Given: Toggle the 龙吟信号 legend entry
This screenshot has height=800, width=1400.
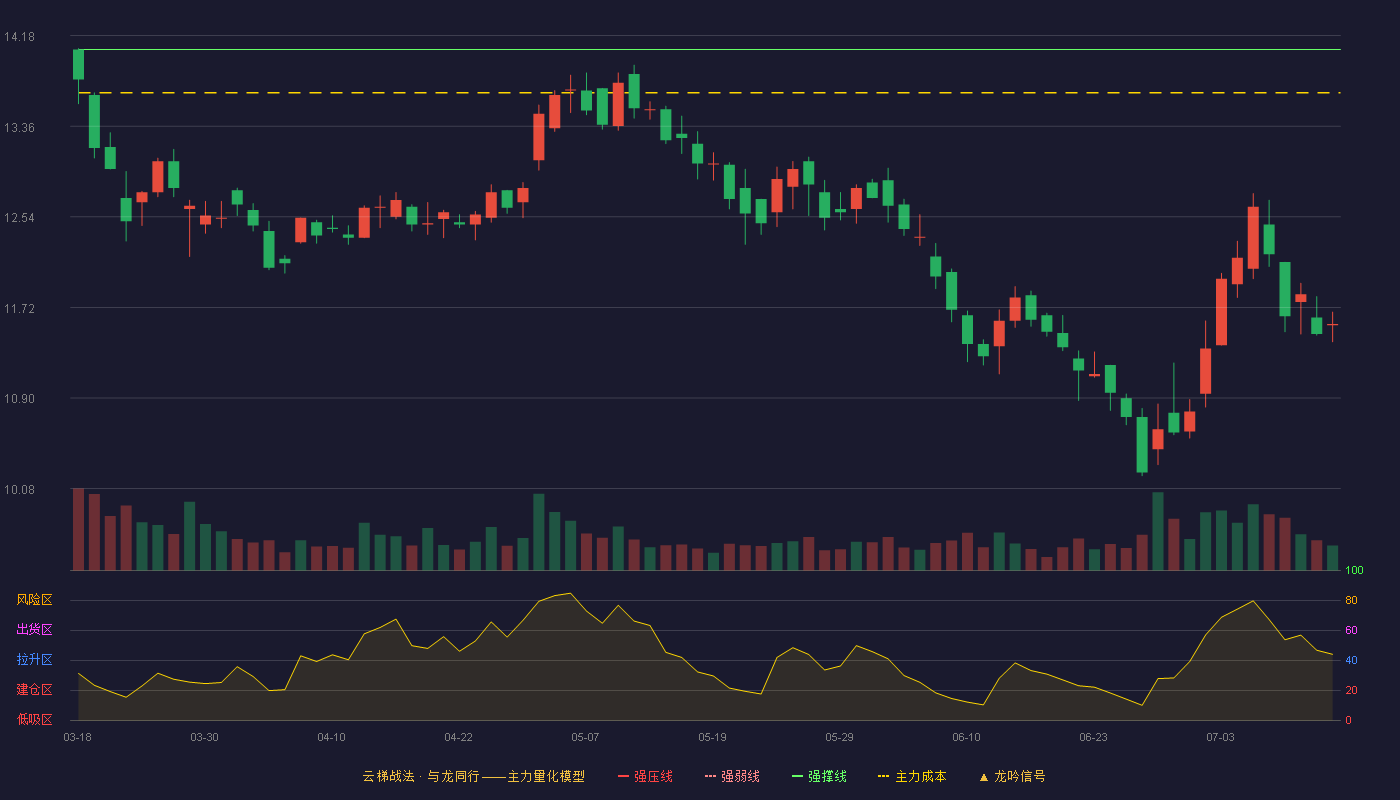Looking at the screenshot, I should coord(1011,776).
